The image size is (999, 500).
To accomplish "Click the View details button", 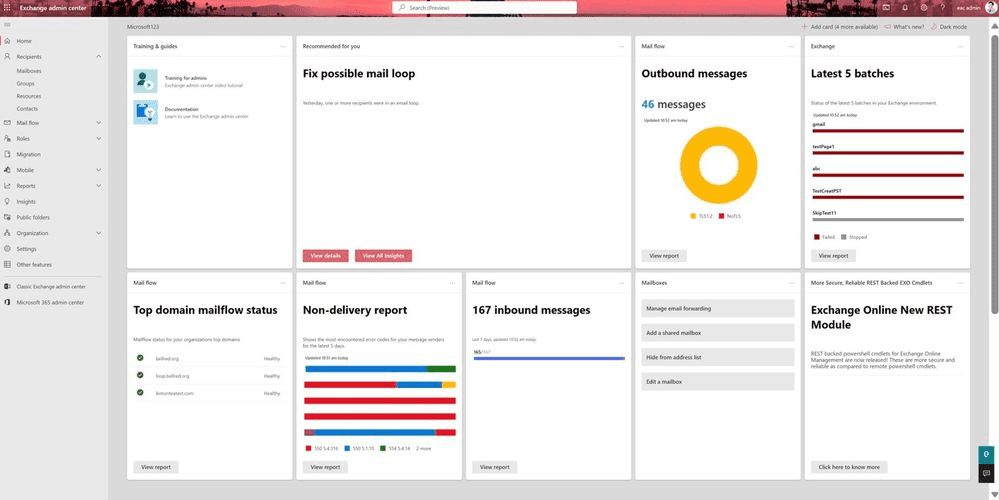I will pos(326,255).
